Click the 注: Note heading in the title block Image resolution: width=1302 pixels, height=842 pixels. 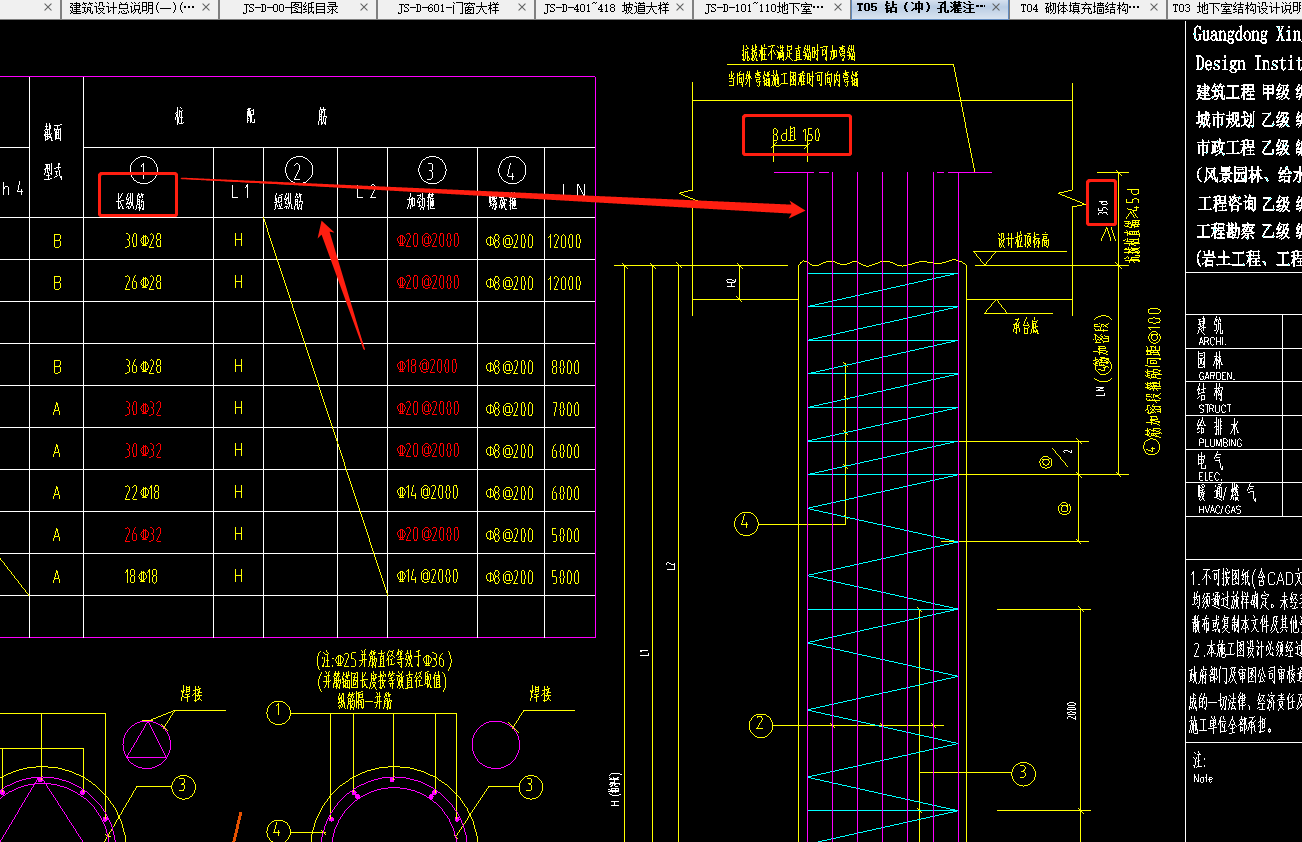click(1203, 767)
